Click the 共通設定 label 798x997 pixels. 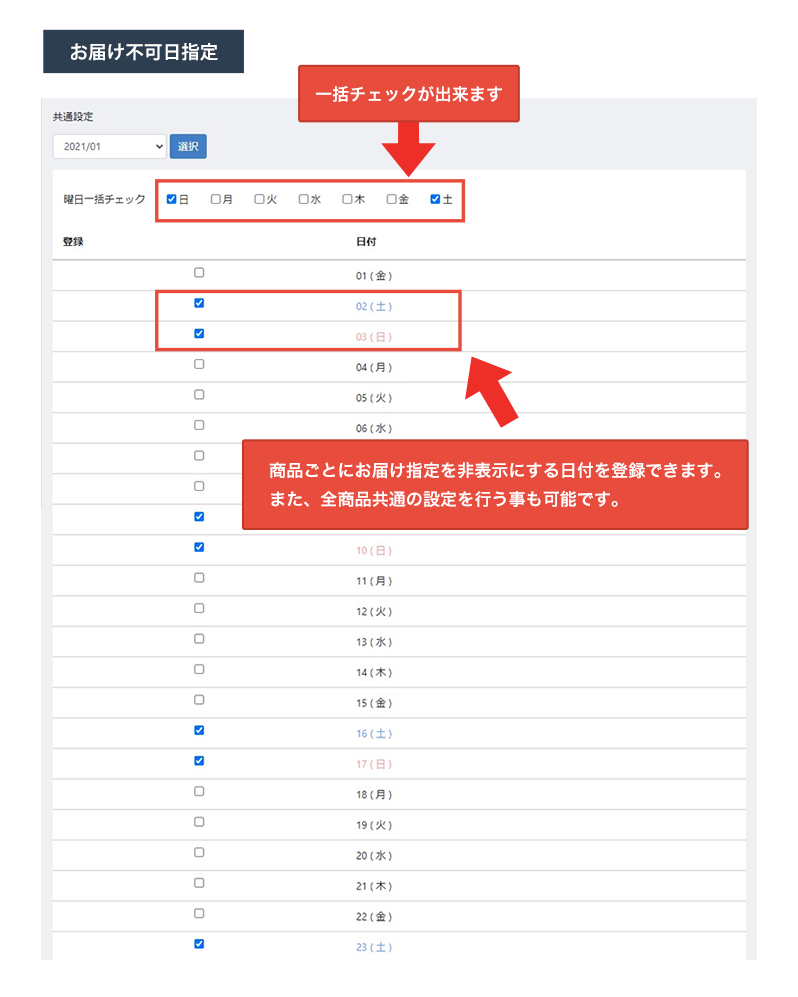pyautogui.click(x=73, y=116)
